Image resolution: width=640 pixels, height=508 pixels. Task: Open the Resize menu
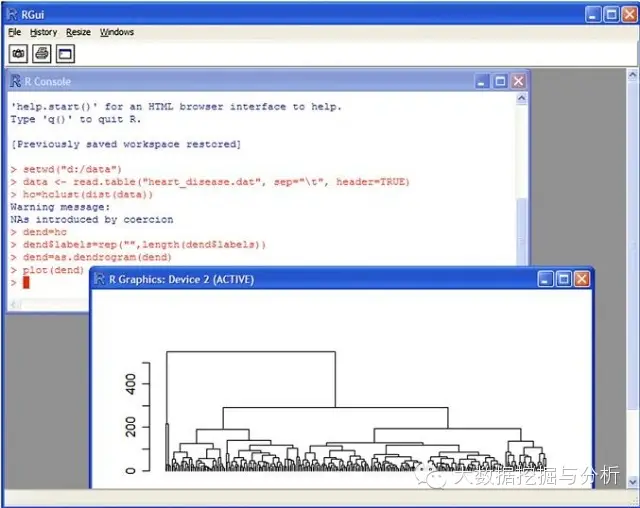click(x=78, y=32)
